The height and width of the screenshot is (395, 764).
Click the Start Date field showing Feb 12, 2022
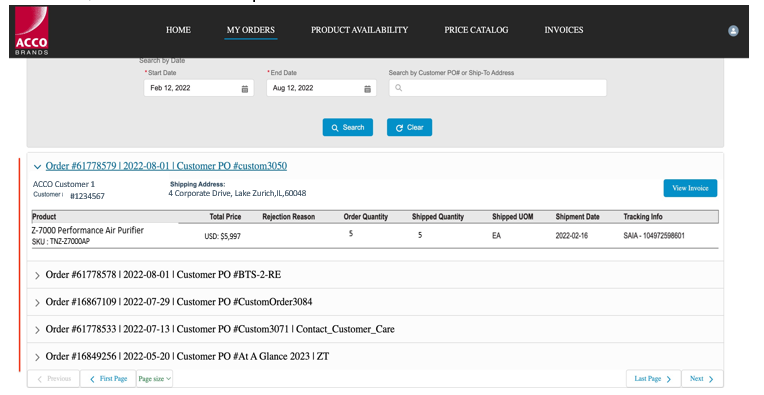199,88
